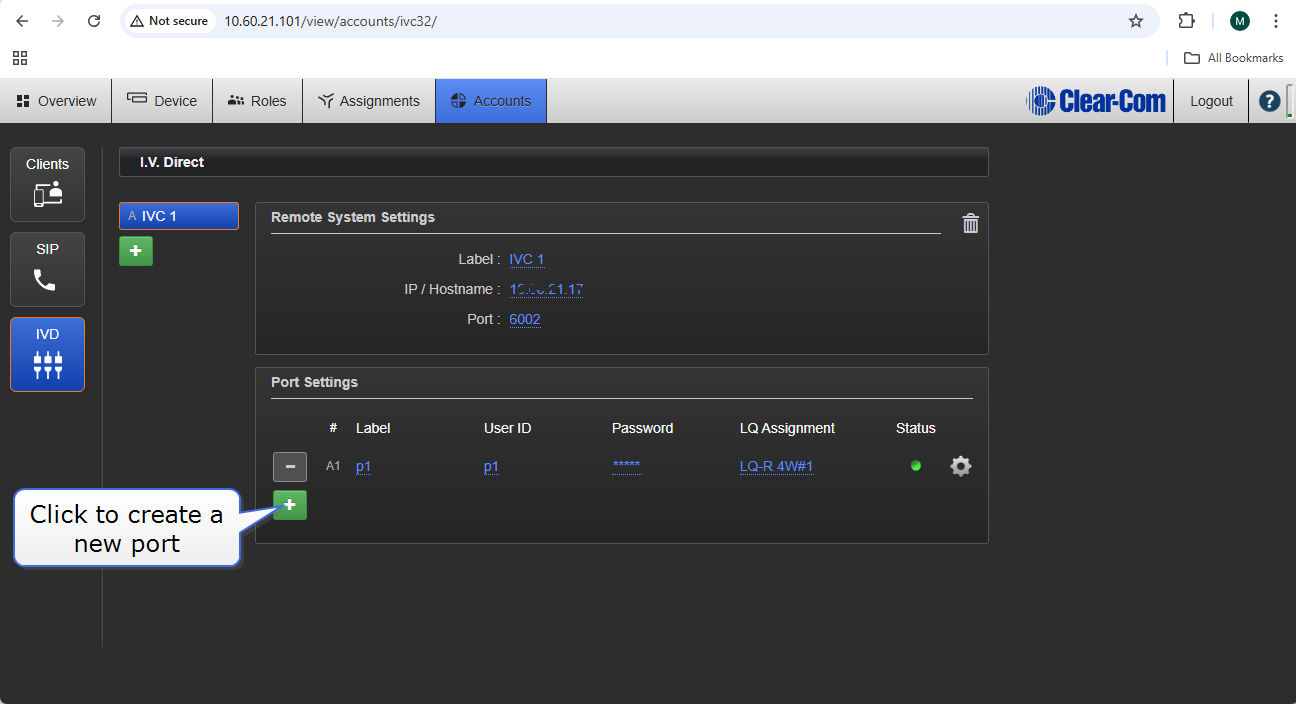The height and width of the screenshot is (704, 1296).
Task: Open the Device tab
Action: tap(162, 101)
